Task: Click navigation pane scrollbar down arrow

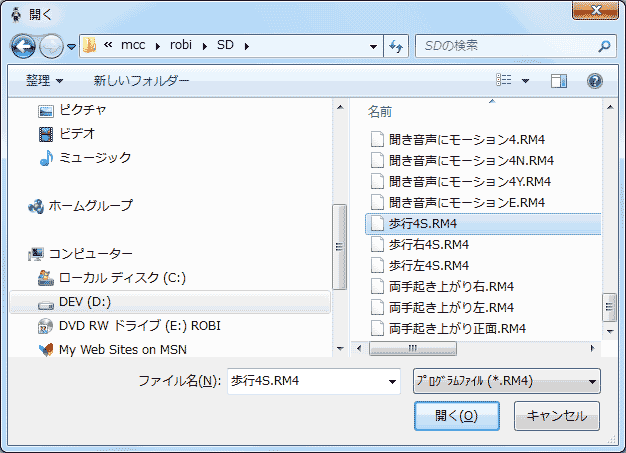Action: click(340, 348)
